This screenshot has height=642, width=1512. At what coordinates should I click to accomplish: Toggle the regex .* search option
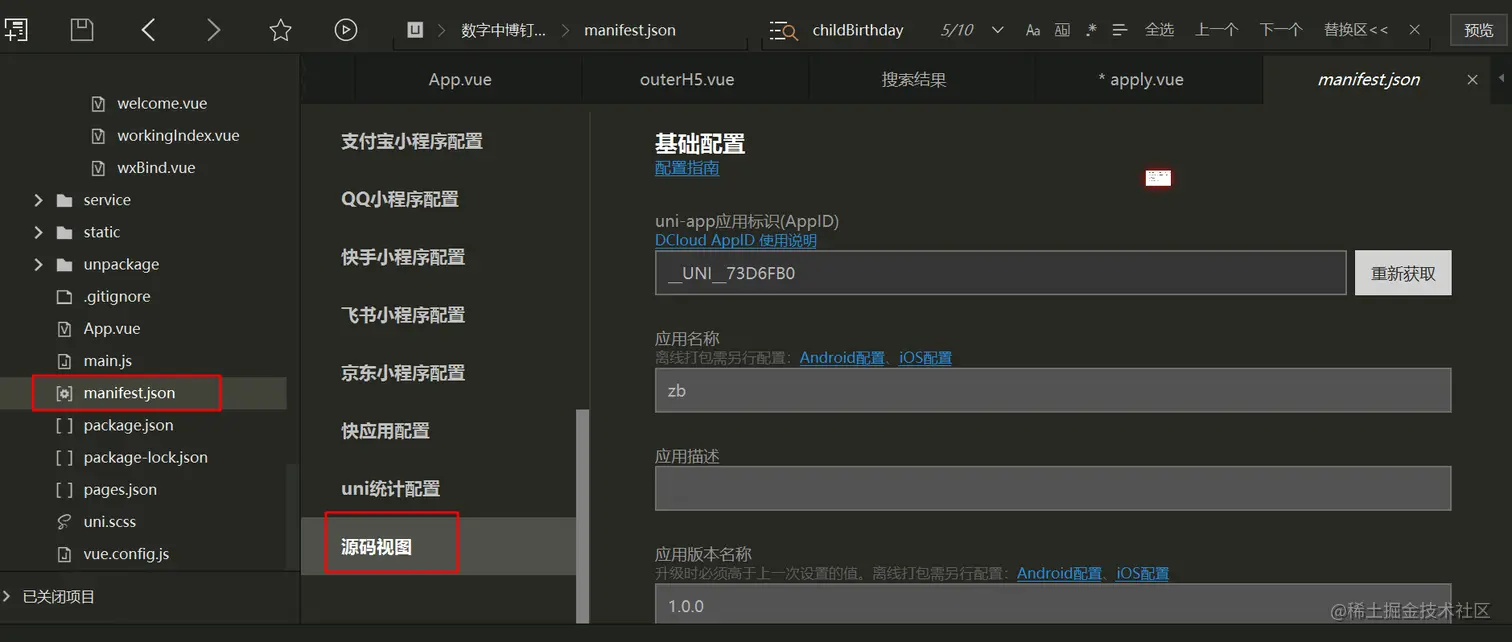(x=1091, y=30)
